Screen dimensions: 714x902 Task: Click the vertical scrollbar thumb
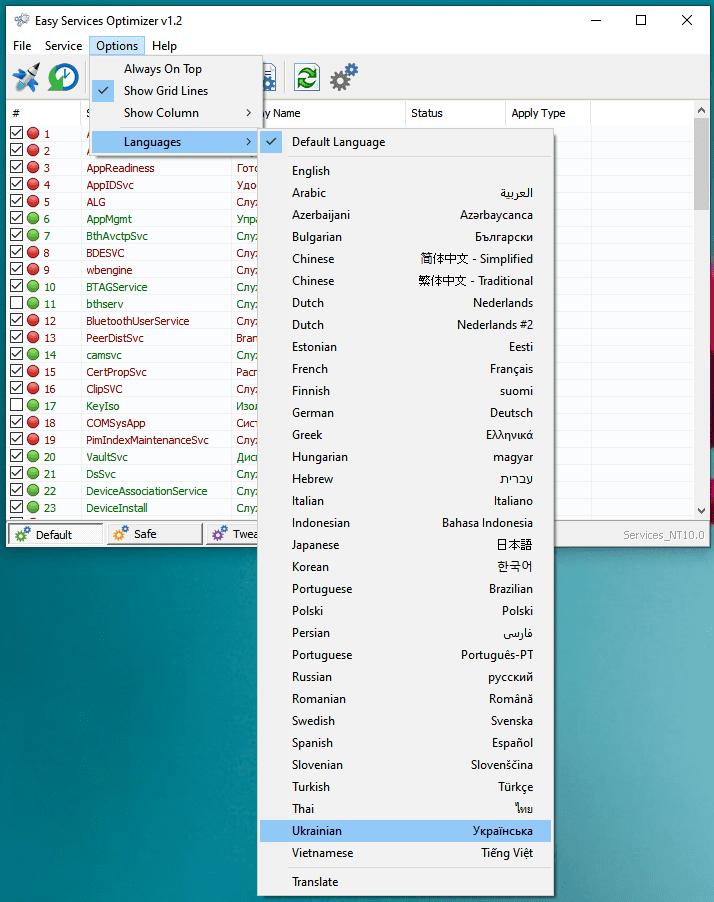pyautogui.click(x=701, y=164)
